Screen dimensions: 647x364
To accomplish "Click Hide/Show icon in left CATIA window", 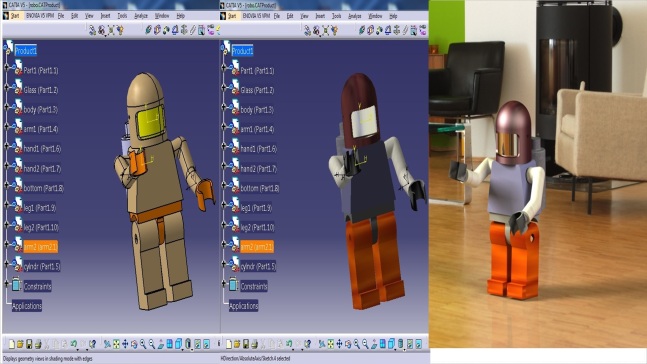I will pos(197,344).
